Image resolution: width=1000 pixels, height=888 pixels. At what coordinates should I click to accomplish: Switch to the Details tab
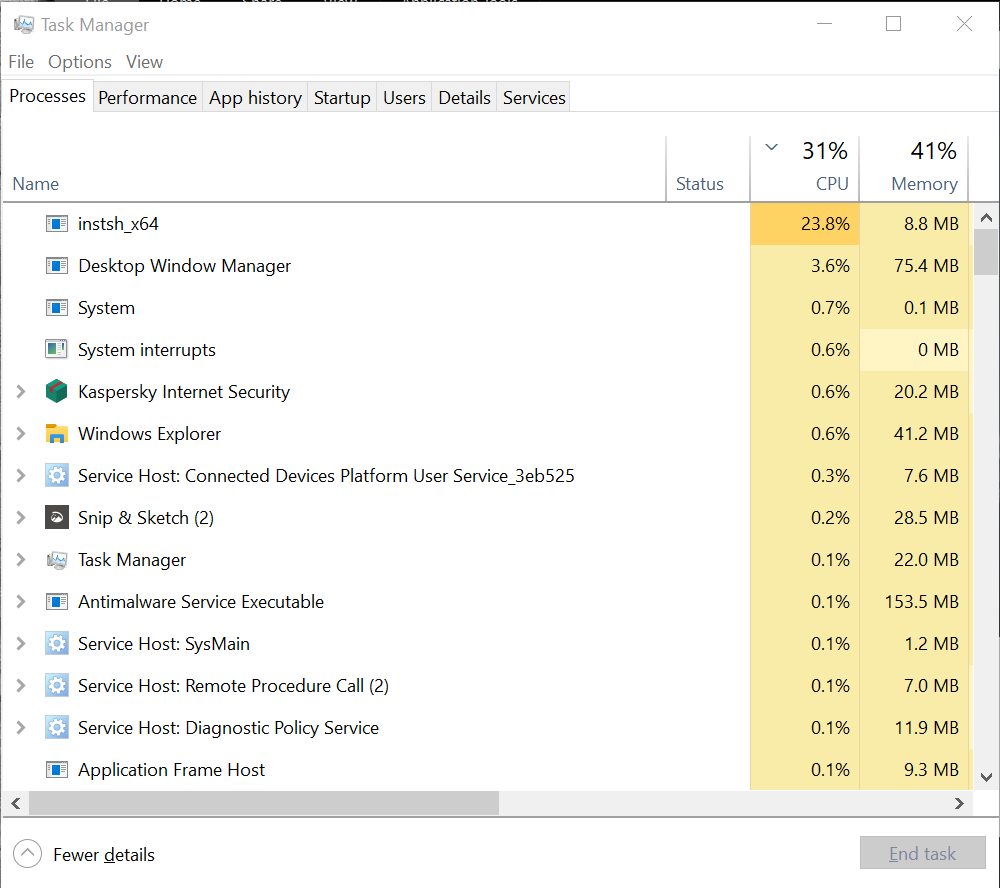click(464, 98)
